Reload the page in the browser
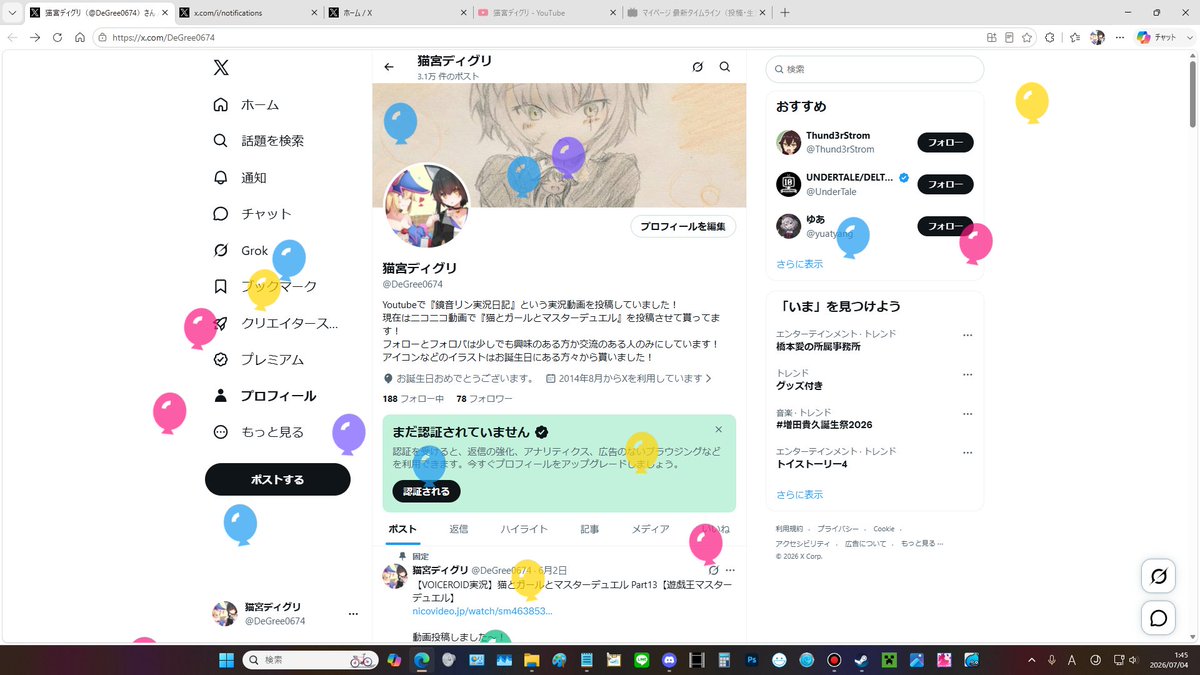1200x675 pixels. (x=57, y=37)
